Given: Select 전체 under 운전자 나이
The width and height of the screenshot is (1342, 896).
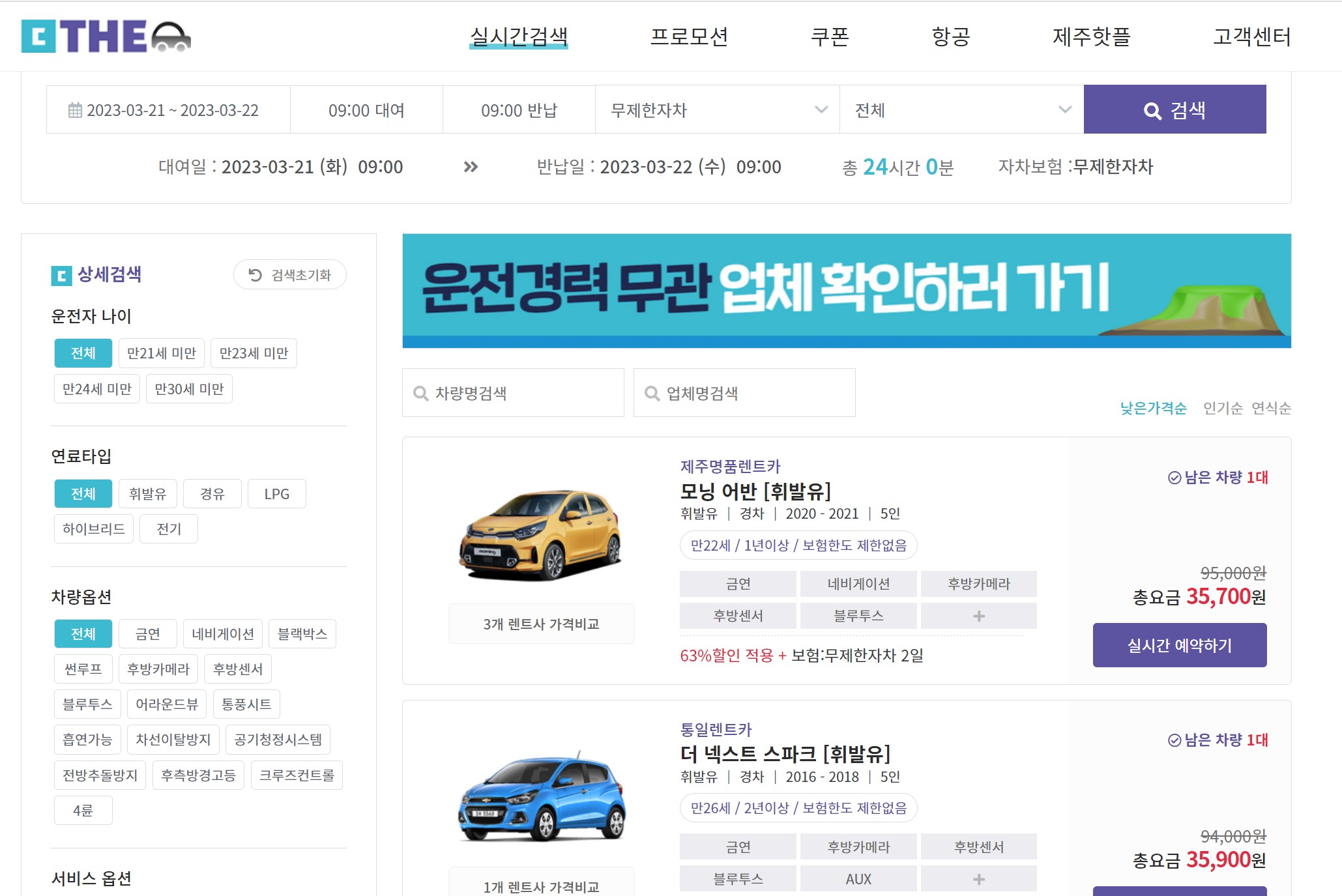Looking at the screenshot, I should pyautogui.click(x=83, y=353).
